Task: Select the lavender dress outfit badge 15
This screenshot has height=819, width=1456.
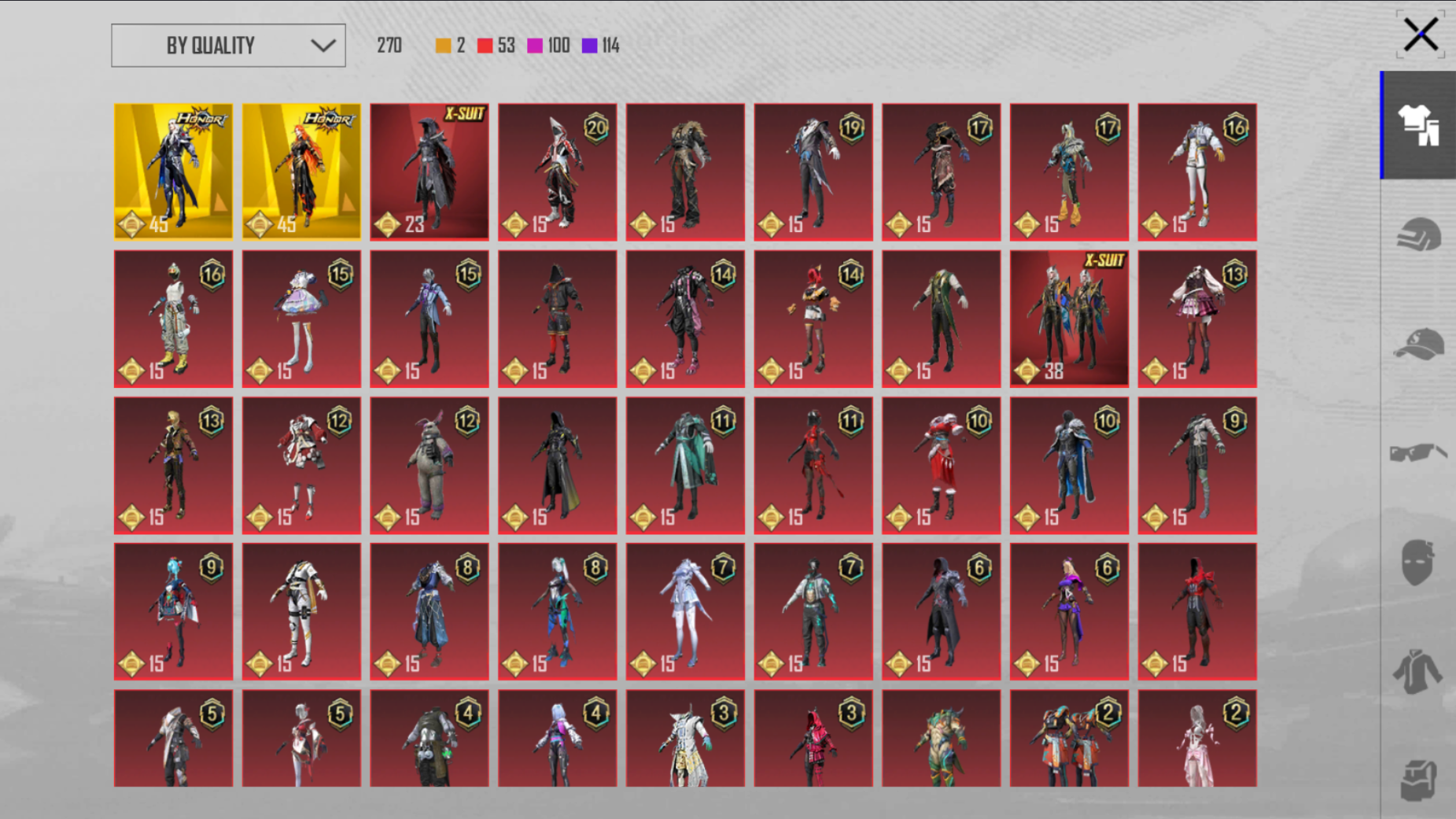Action: coord(301,319)
